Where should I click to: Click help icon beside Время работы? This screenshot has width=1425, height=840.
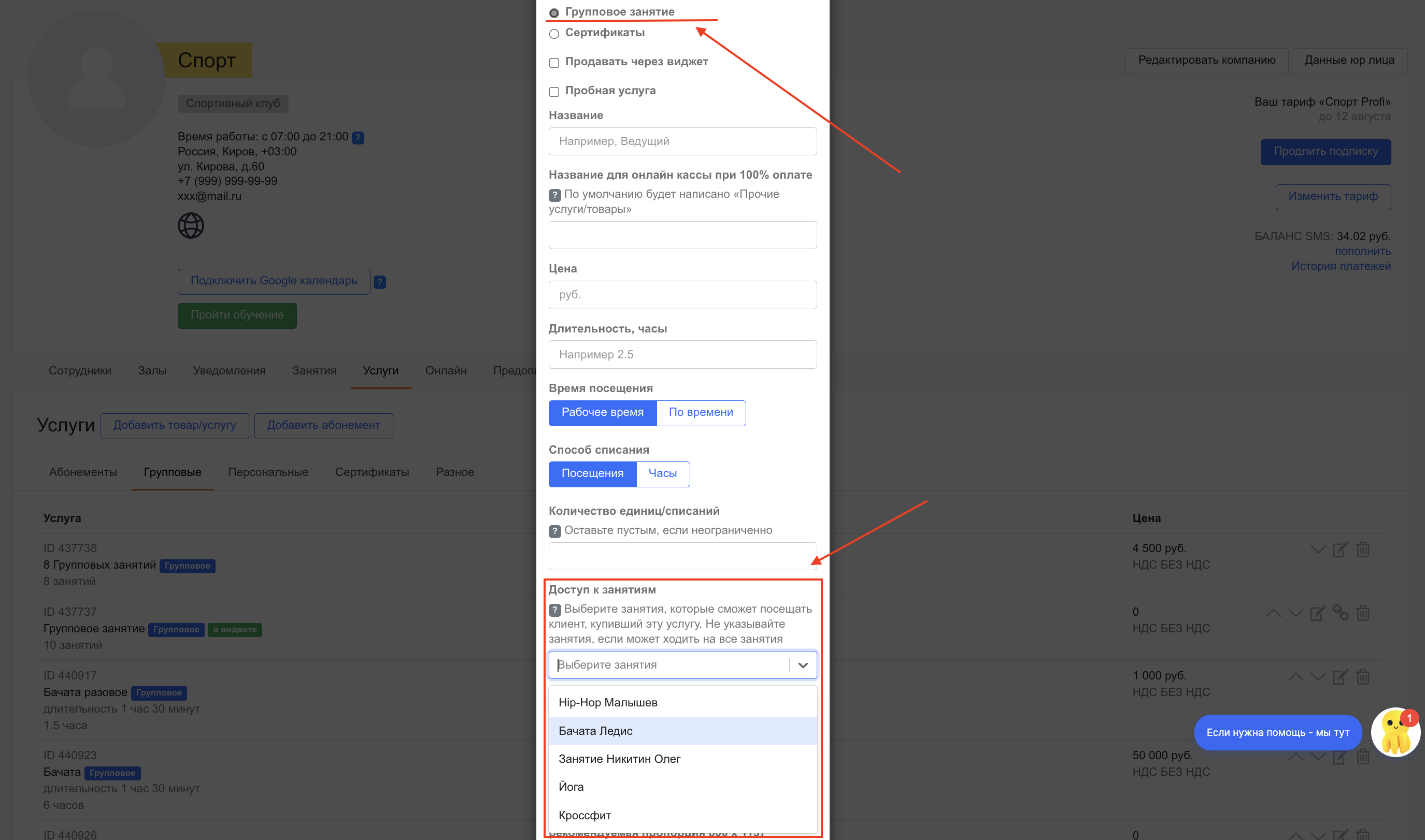coord(358,138)
